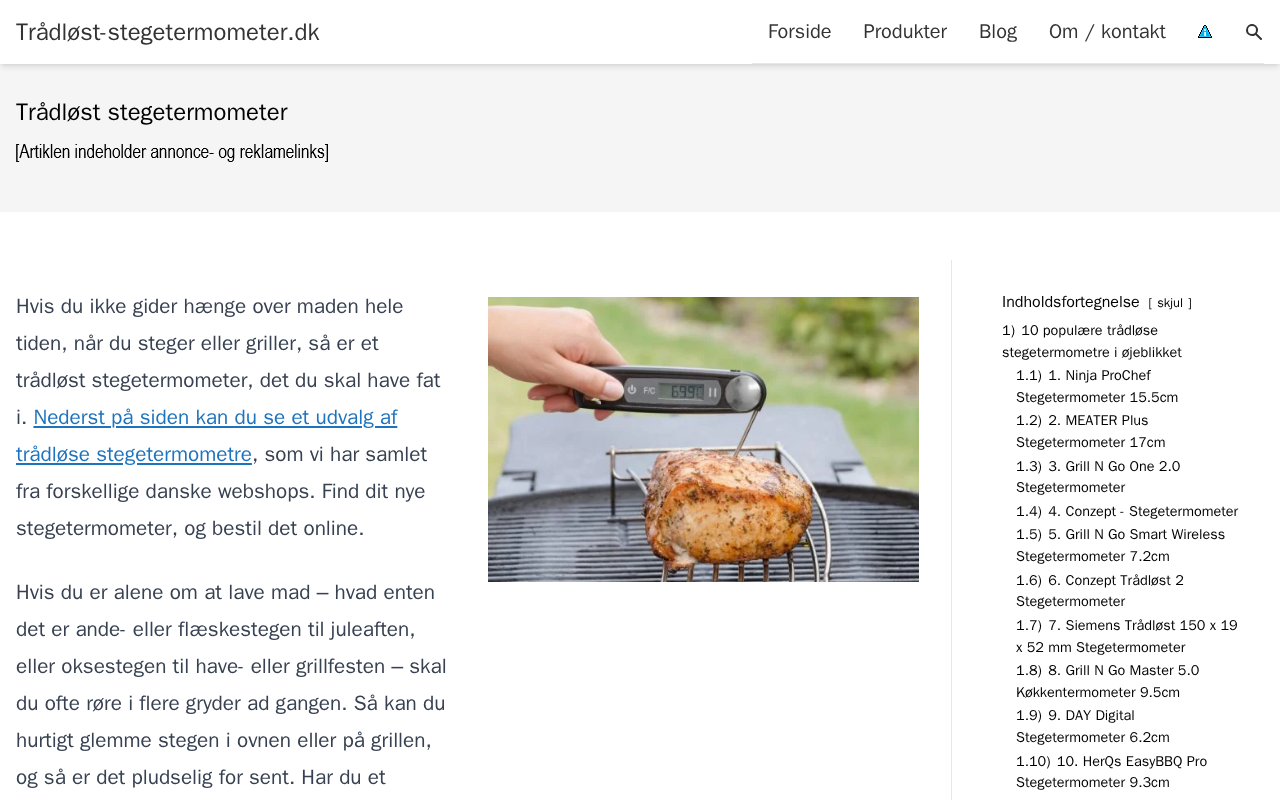The width and height of the screenshot is (1280, 800).
Task: Click the blue triangle warning icon
Action: click(1205, 32)
